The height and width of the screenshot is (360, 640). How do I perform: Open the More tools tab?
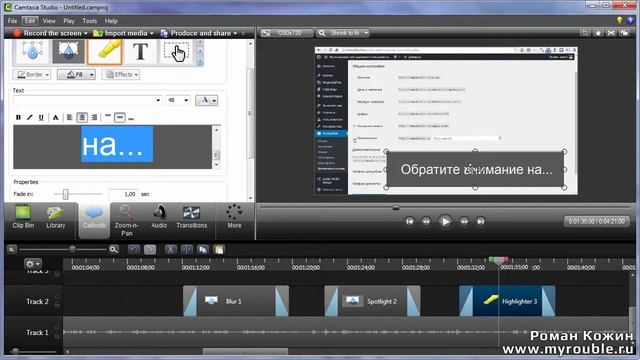coord(234,217)
